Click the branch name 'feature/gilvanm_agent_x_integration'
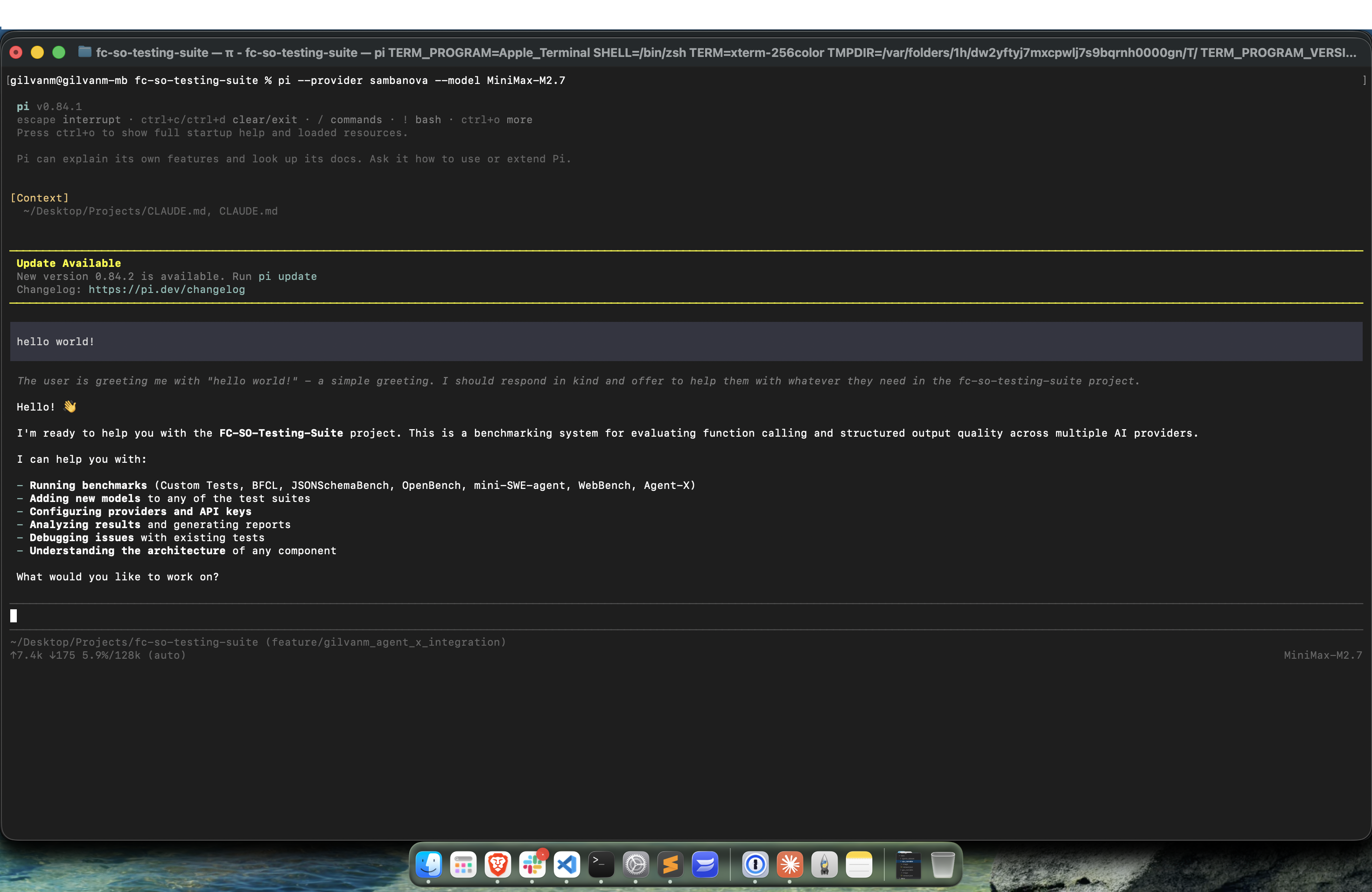The height and width of the screenshot is (892, 1372). tap(385, 641)
